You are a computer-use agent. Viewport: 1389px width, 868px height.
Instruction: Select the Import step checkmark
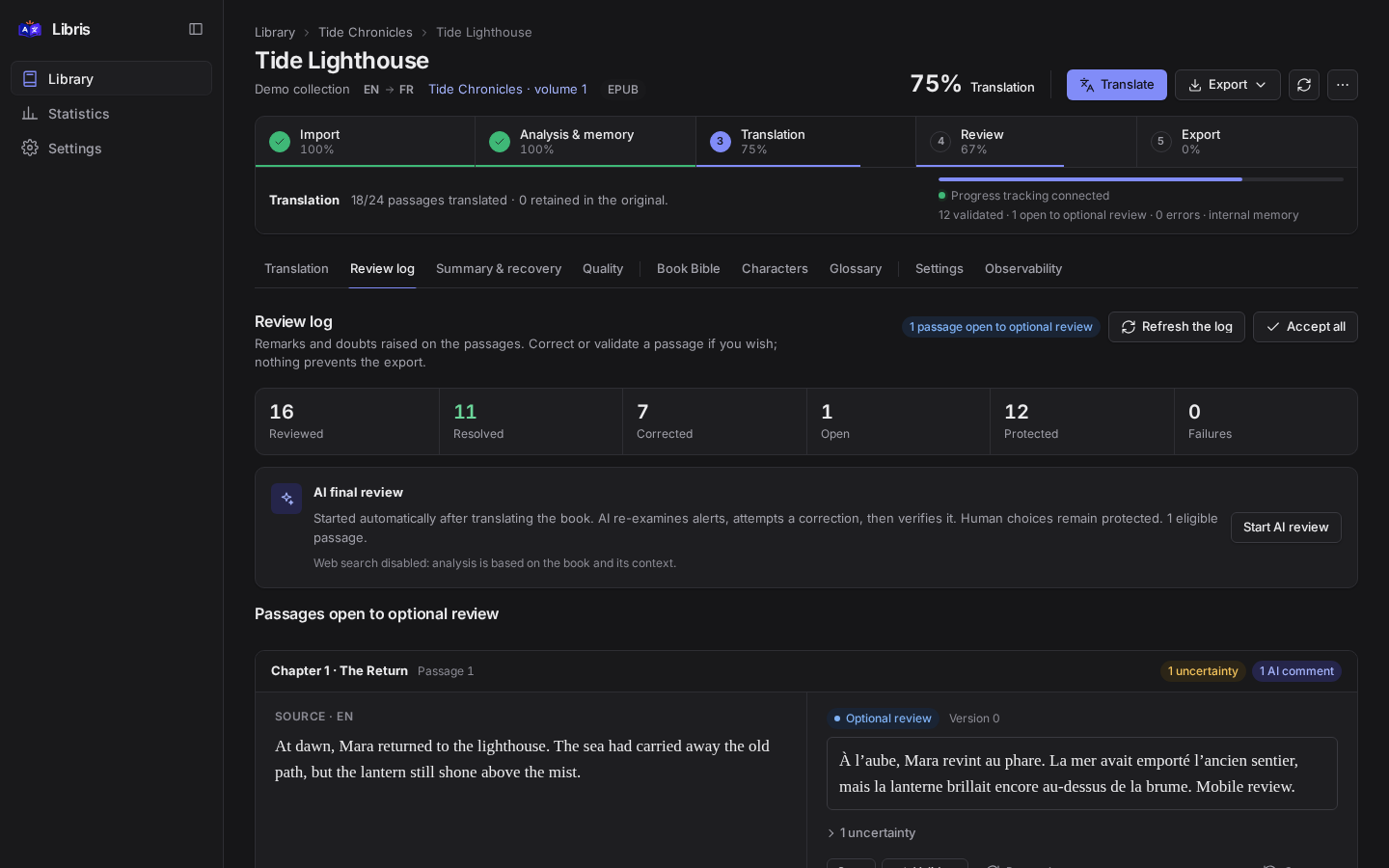pos(280,142)
